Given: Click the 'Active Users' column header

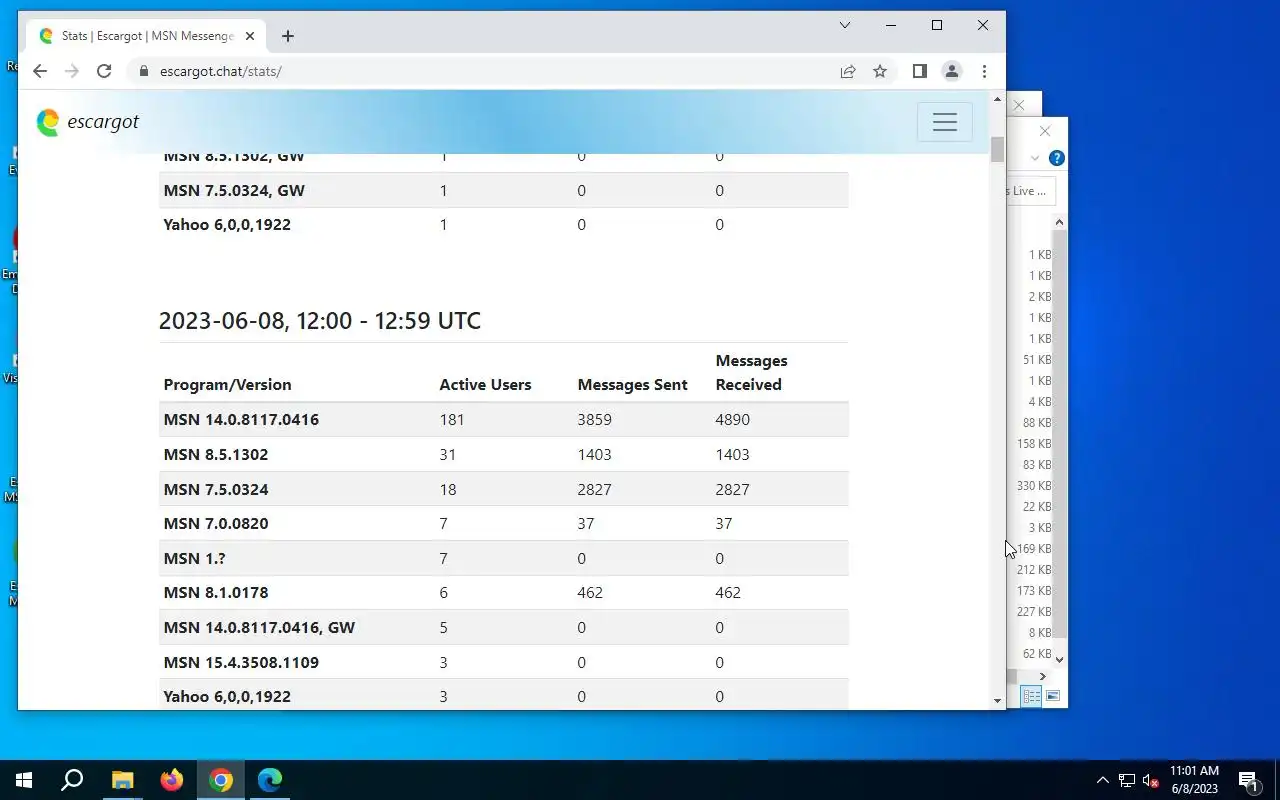Looking at the screenshot, I should click(x=485, y=385).
